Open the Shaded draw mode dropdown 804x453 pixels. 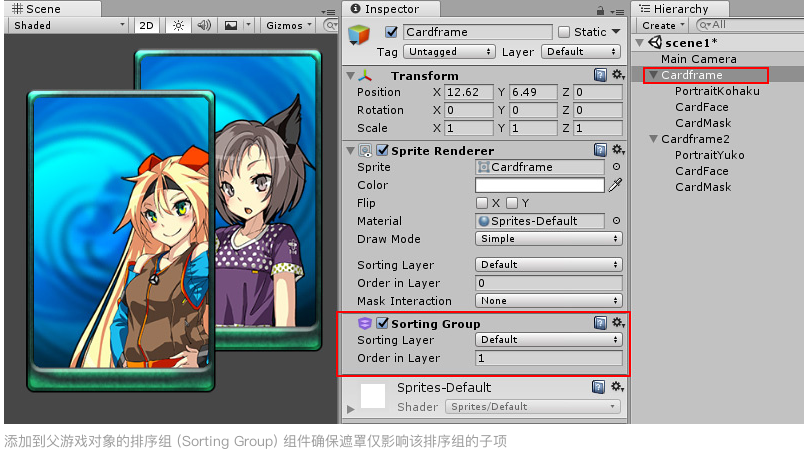[x=69, y=25]
